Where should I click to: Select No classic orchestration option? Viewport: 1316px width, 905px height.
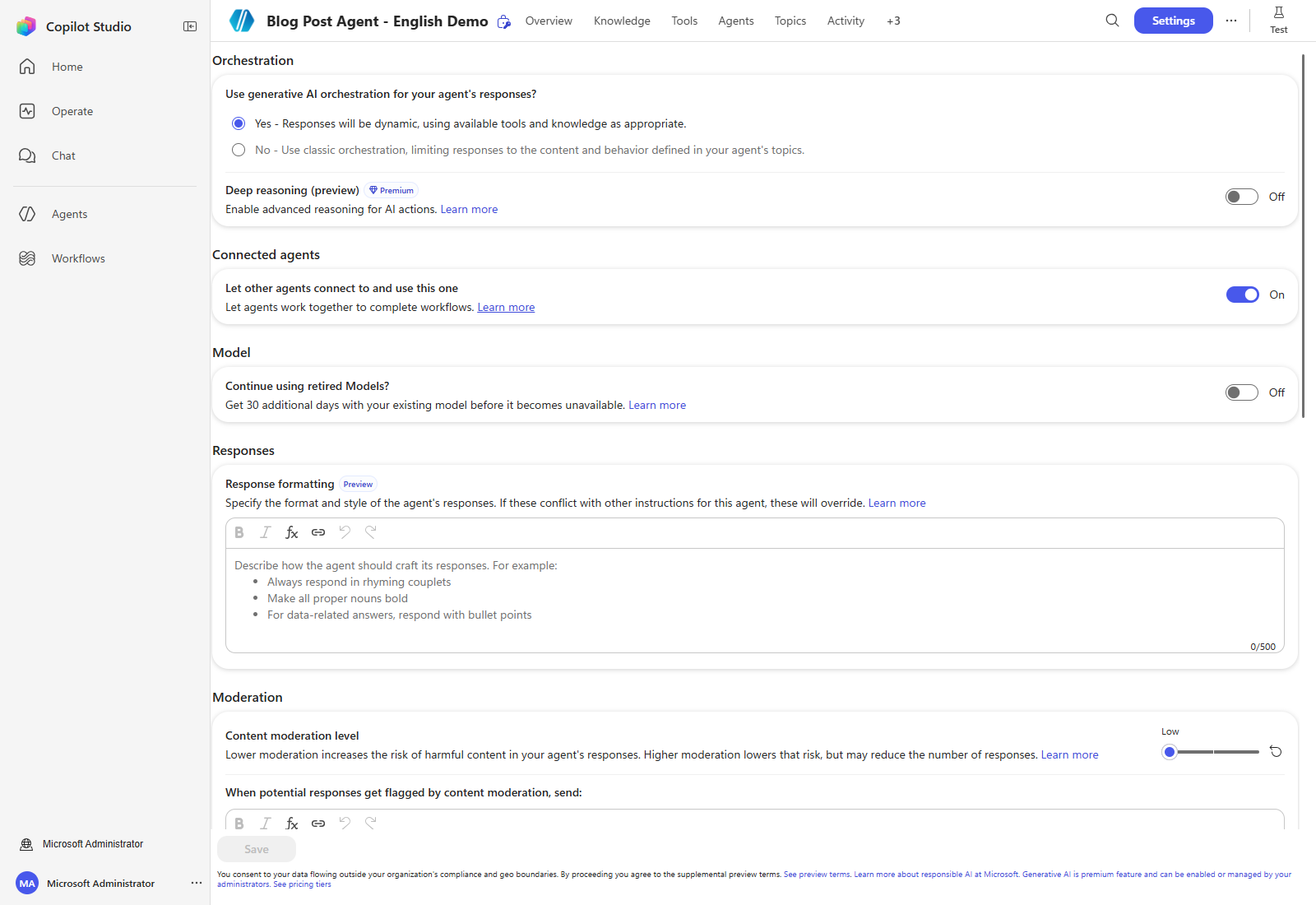pos(239,150)
